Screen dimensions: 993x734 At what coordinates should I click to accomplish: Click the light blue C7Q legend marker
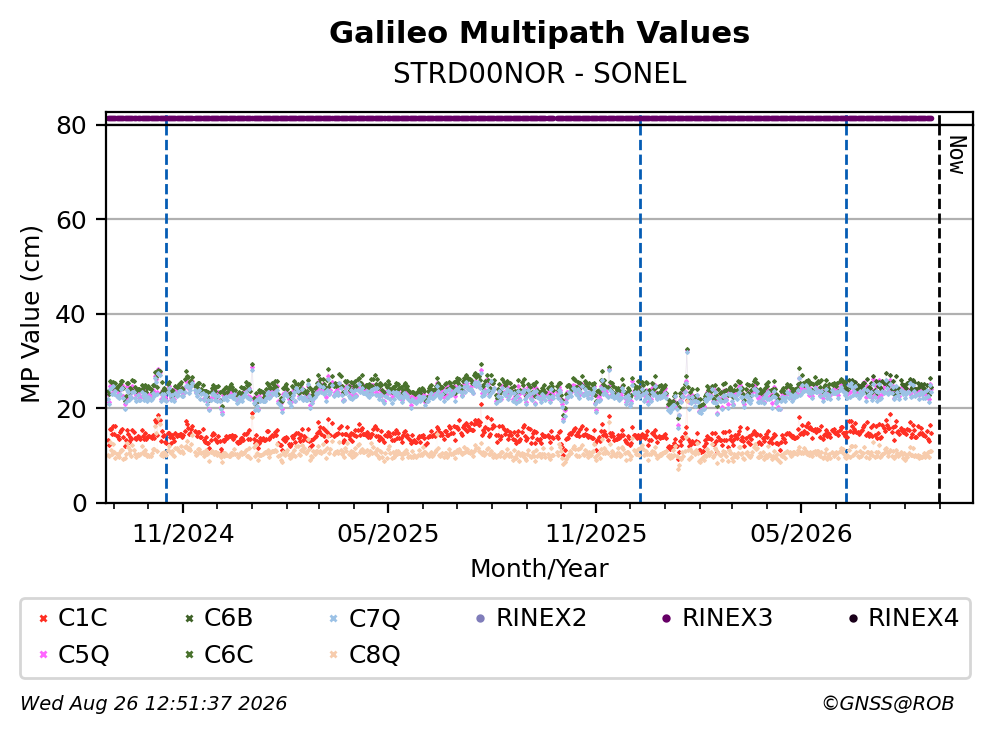(334, 618)
